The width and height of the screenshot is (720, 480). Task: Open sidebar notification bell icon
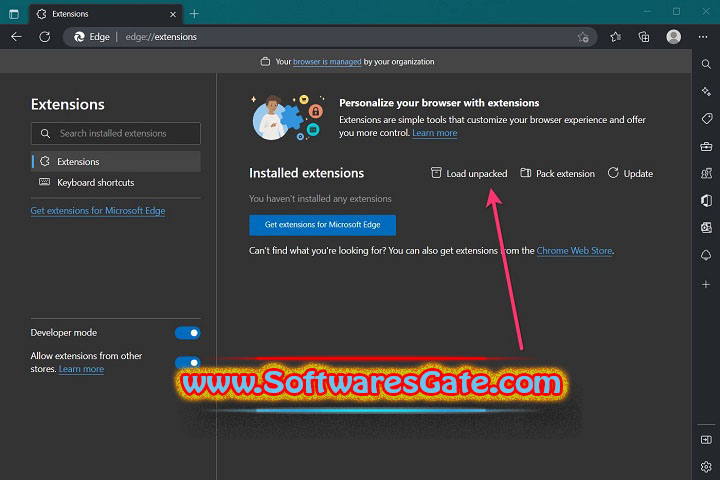[706, 255]
